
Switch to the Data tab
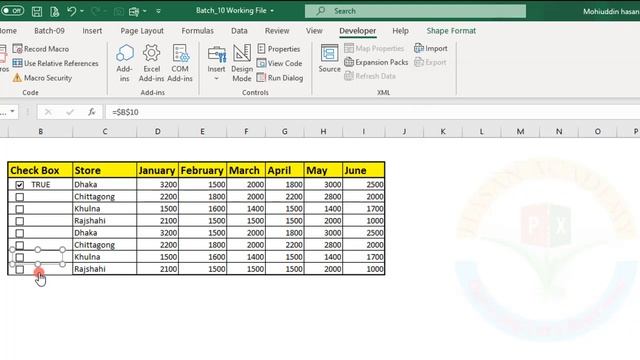(239, 31)
